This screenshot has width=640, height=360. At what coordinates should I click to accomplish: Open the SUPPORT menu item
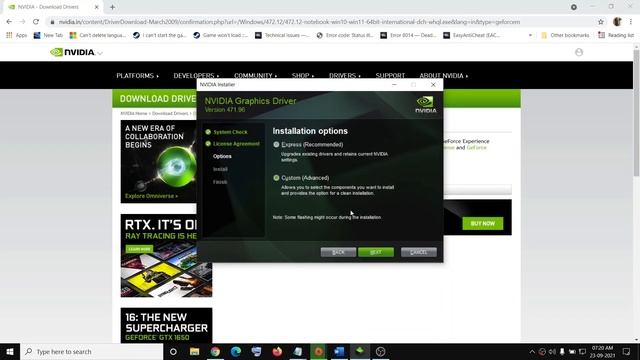pyautogui.click(x=390, y=76)
